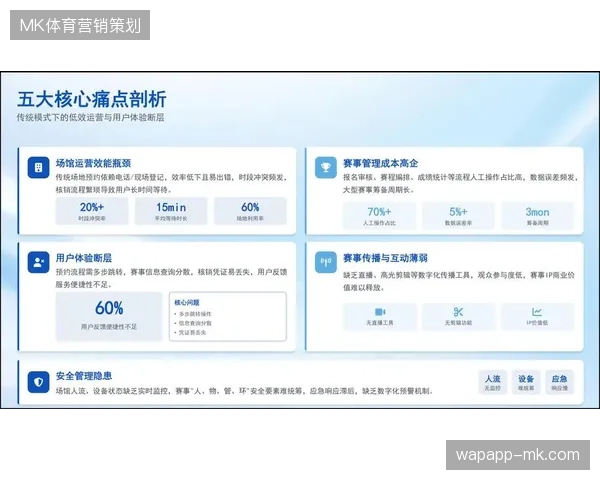Image resolution: width=600 pixels, height=480 pixels.
Task: Click the description starting 传统场地预约依赖电话
Action: 171,183
